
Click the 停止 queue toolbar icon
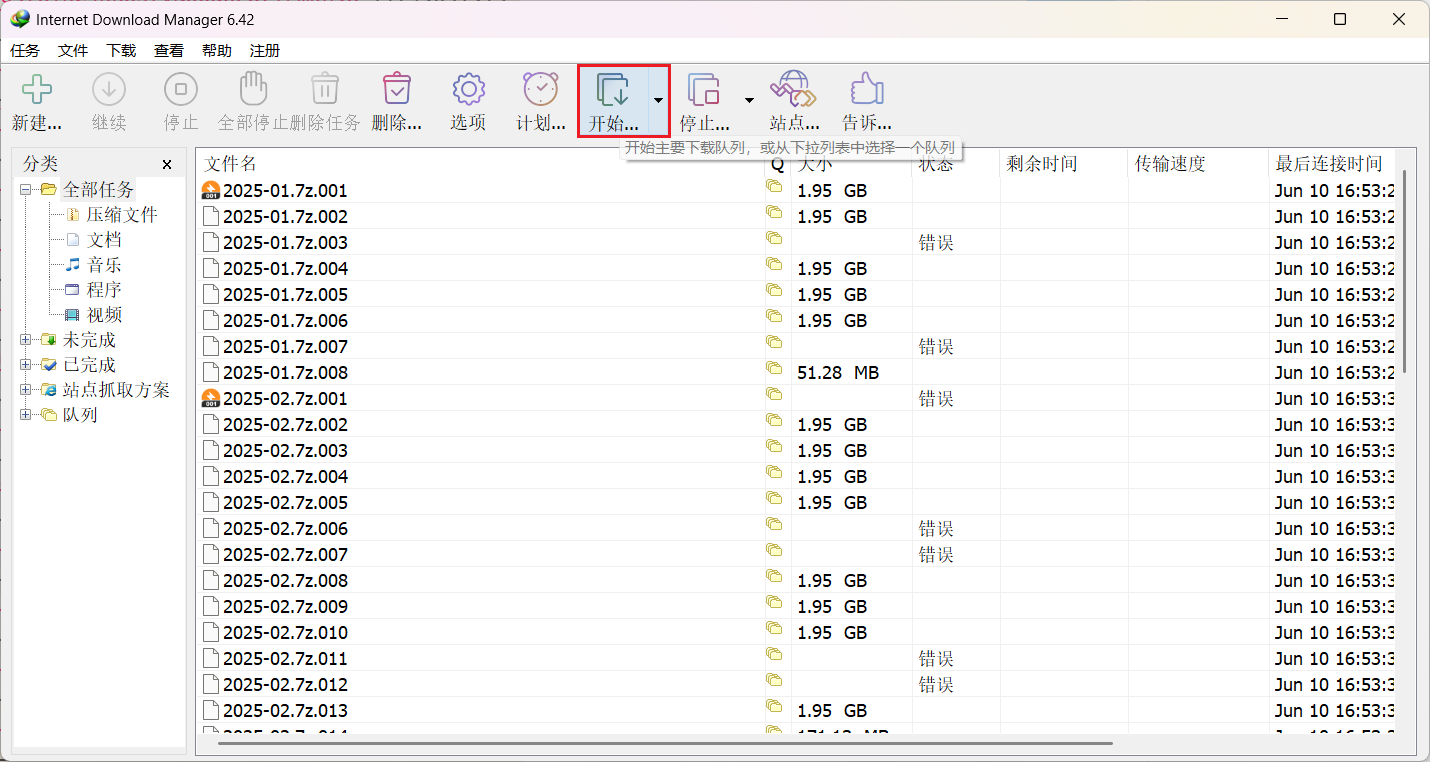coord(705,89)
